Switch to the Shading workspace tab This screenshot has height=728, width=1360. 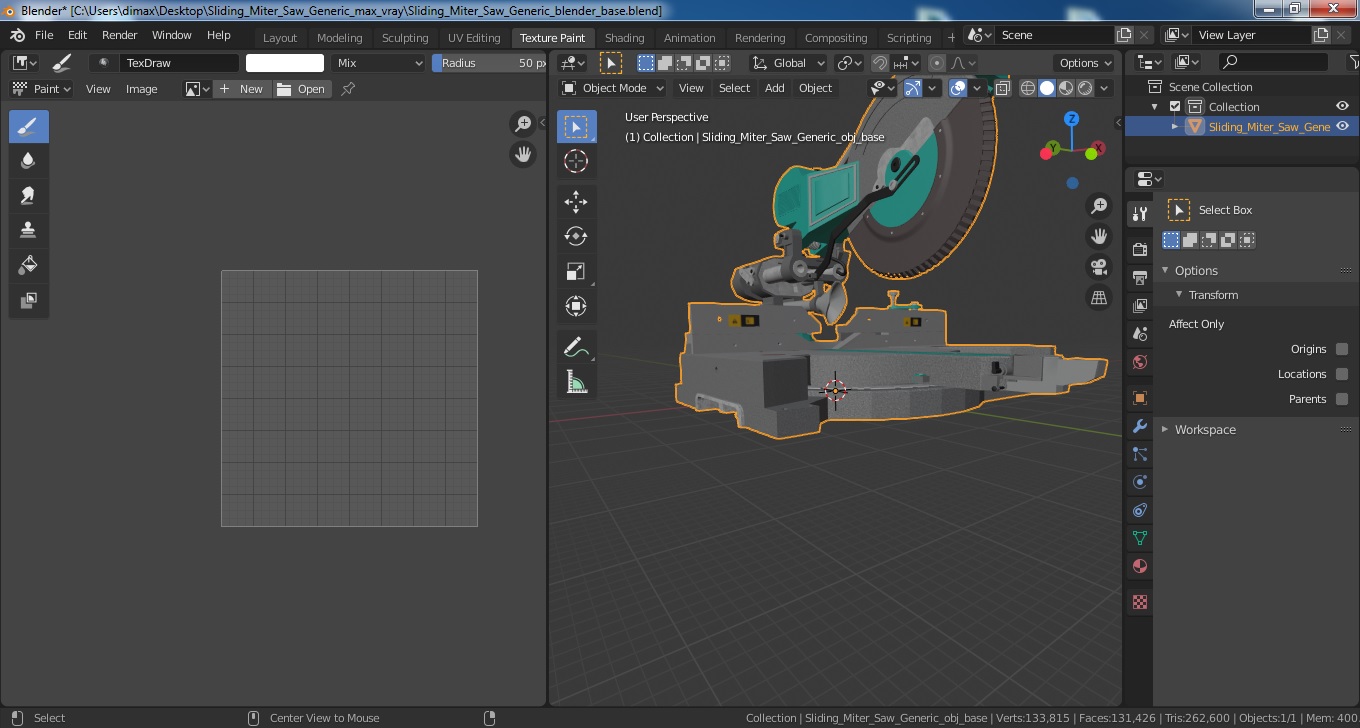tap(625, 38)
